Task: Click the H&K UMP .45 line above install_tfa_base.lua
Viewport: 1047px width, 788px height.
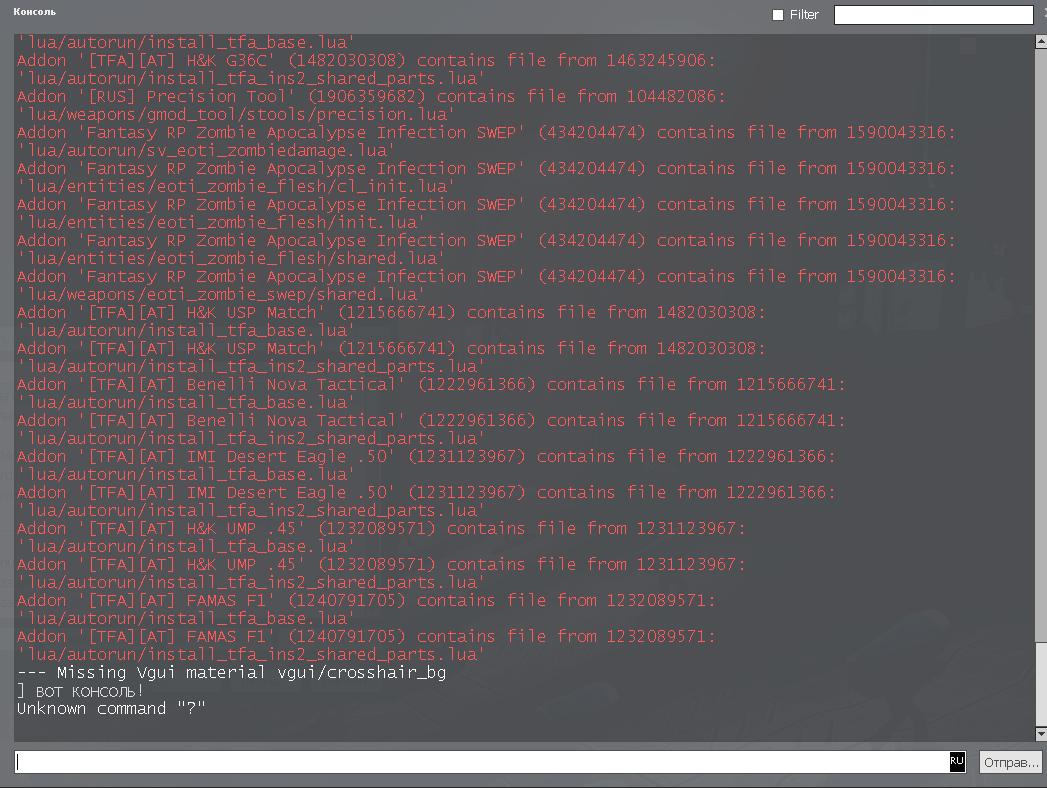Action: tap(381, 528)
